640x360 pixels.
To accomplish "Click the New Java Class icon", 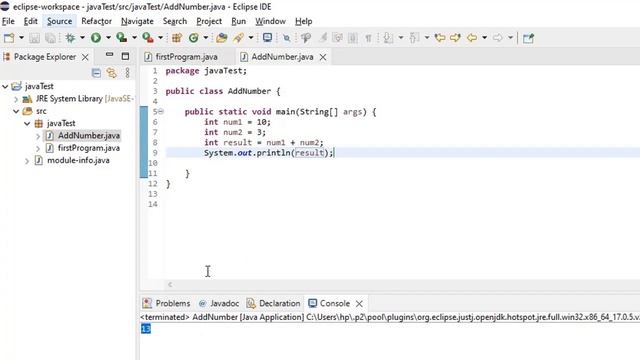I will 193,38.
